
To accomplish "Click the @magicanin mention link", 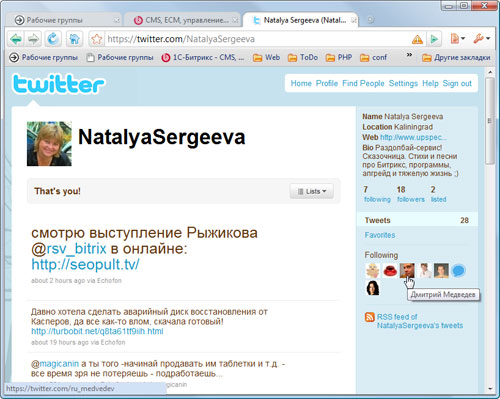I will pos(59,364).
